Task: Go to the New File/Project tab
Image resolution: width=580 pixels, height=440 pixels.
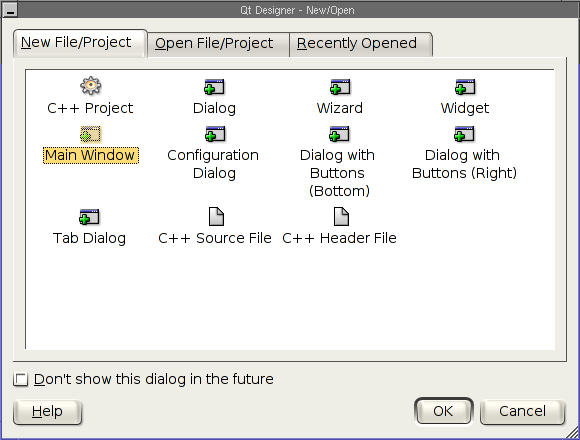Action: click(80, 43)
